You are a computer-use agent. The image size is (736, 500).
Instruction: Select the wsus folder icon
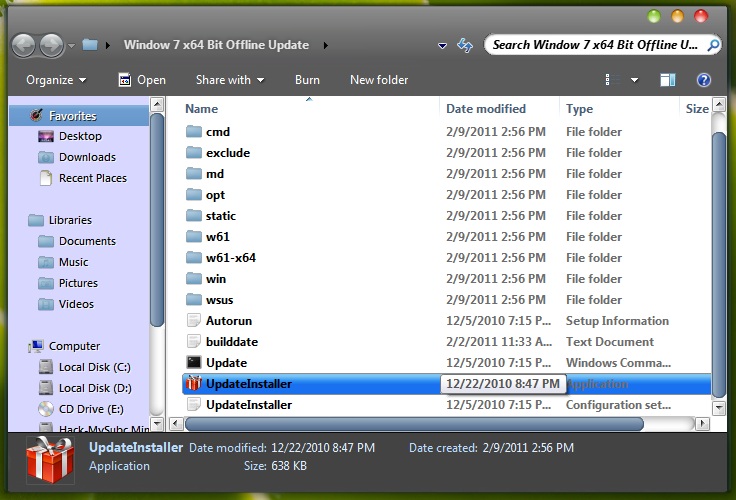pyautogui.click(x=193, y=300)
